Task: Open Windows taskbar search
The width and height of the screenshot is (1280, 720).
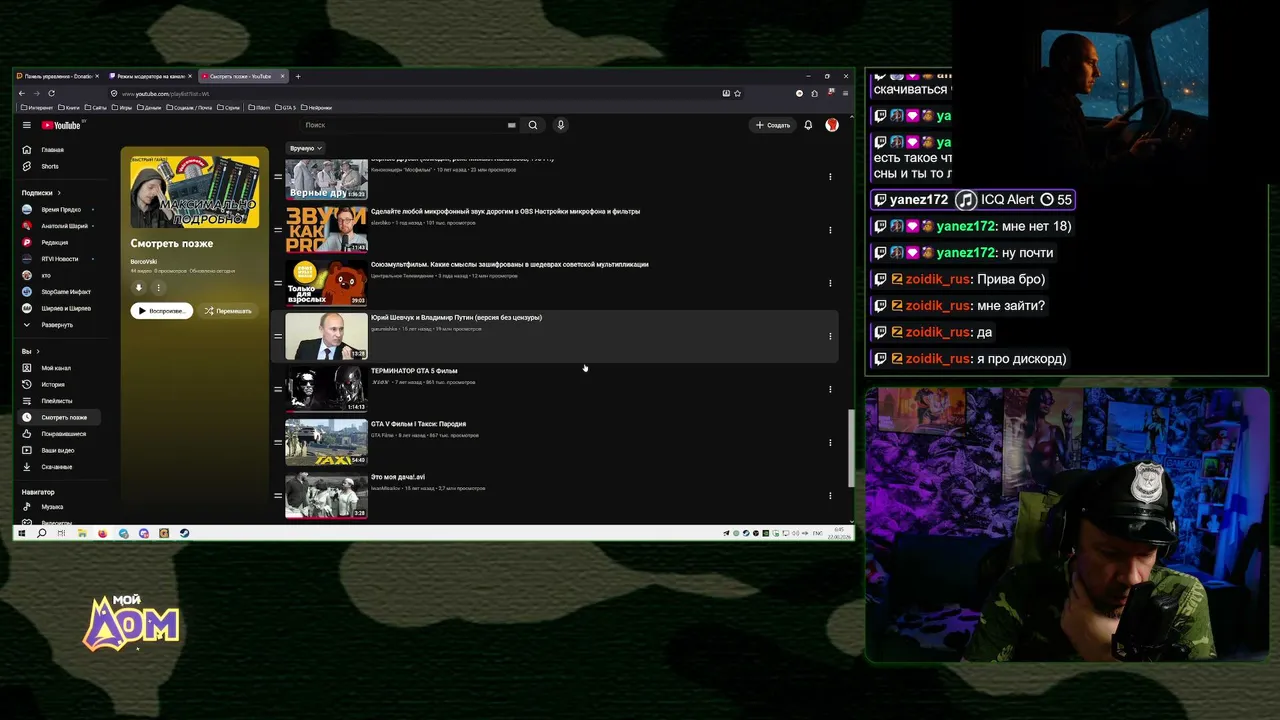Action: (x=41, y=533)
